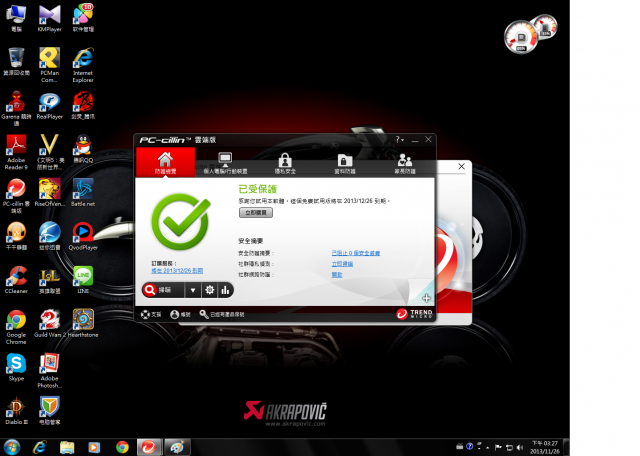Select the RiseOfVenice desktop shortcut
The image size is (640, 456).
(49, 193)
